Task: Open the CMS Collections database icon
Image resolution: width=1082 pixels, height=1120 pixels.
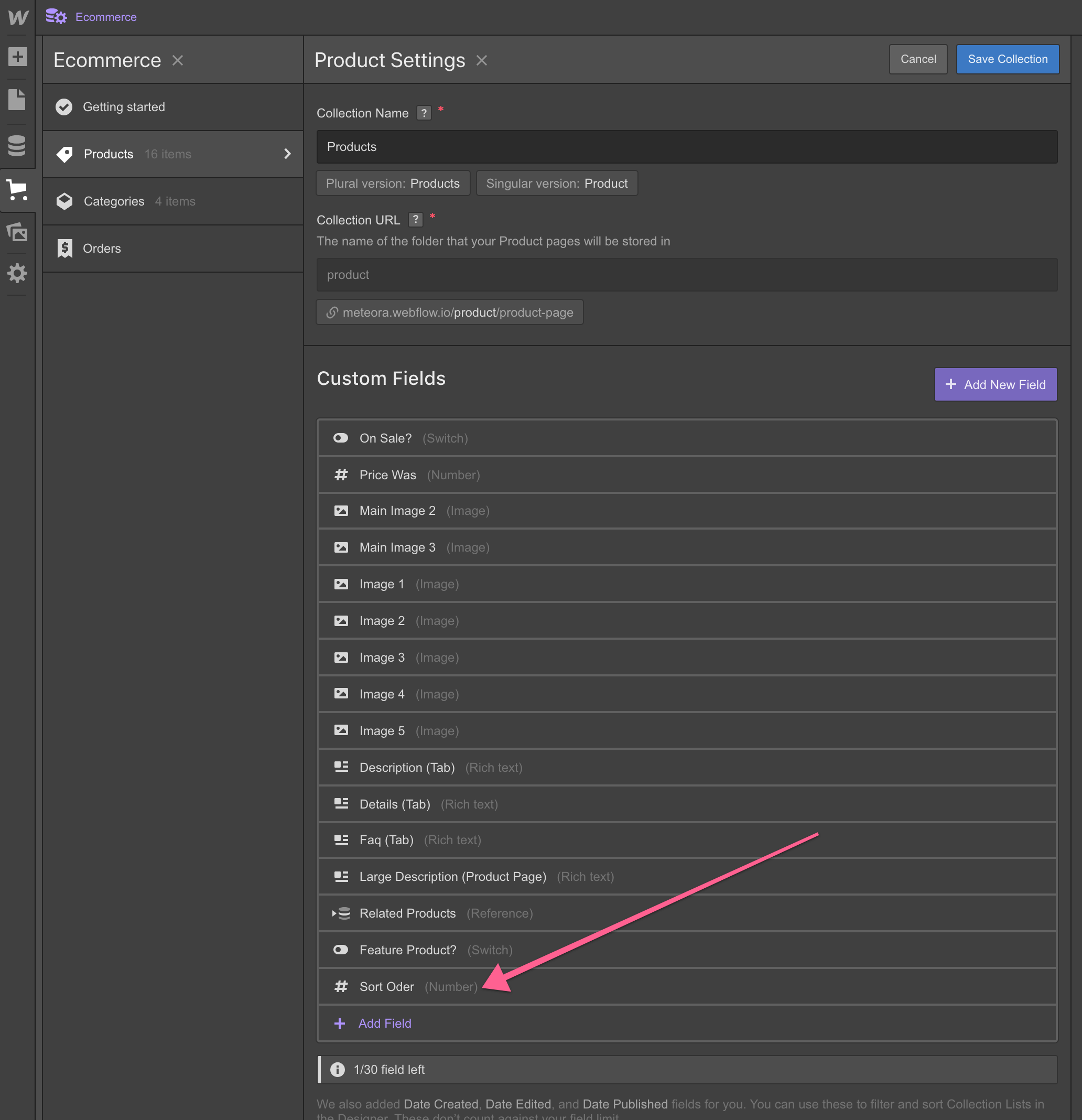Action: point(17,145)
